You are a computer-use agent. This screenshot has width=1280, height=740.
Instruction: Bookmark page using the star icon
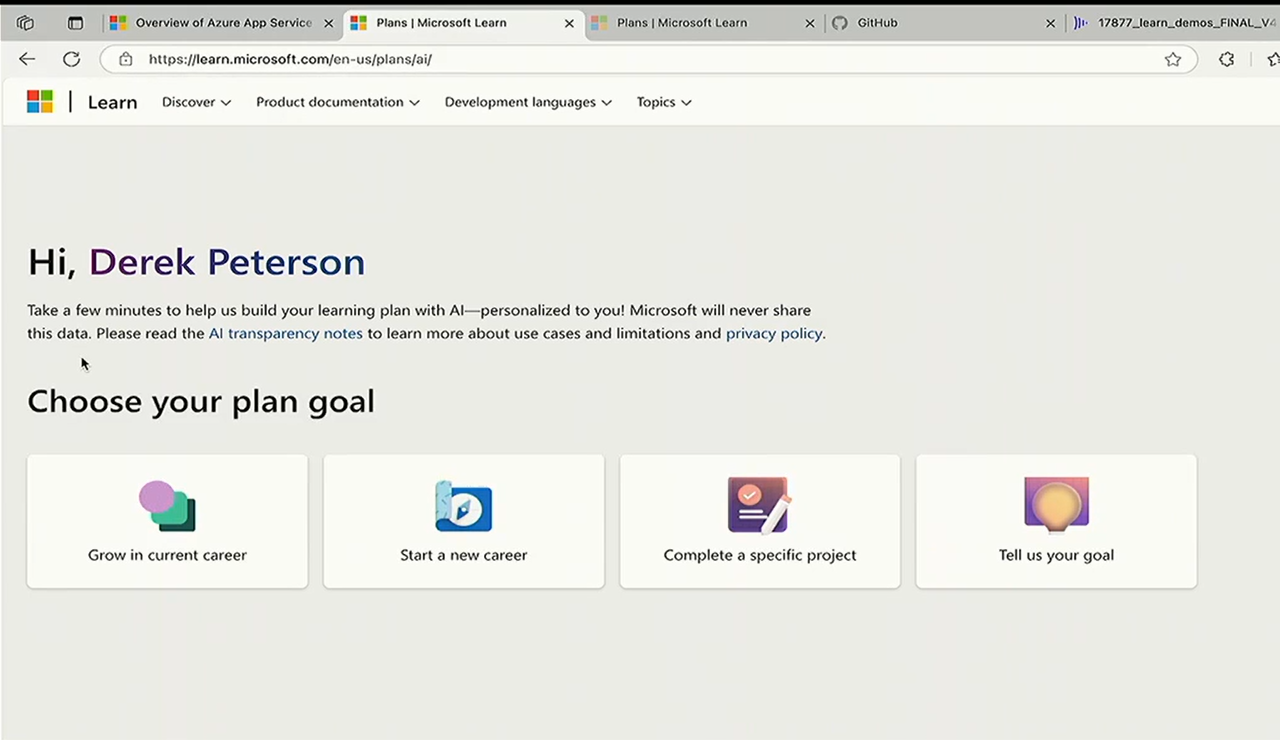[x=1173, y=59]
